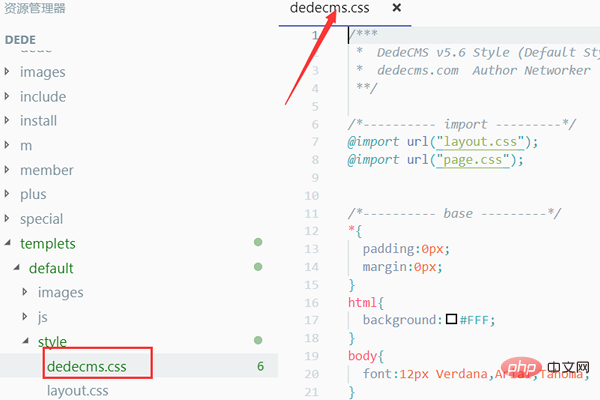600x400 pixels.
Task: Select the top-level images folder name
Action: pyautogui.click(x=43, y=72)
